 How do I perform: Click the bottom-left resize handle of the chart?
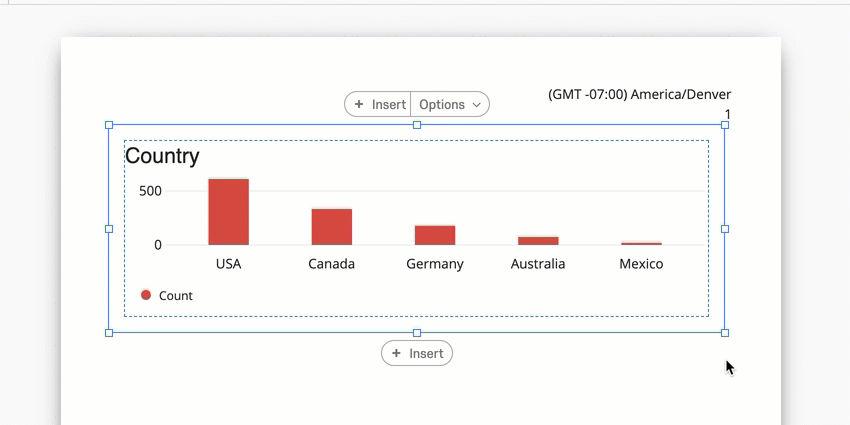109,333
